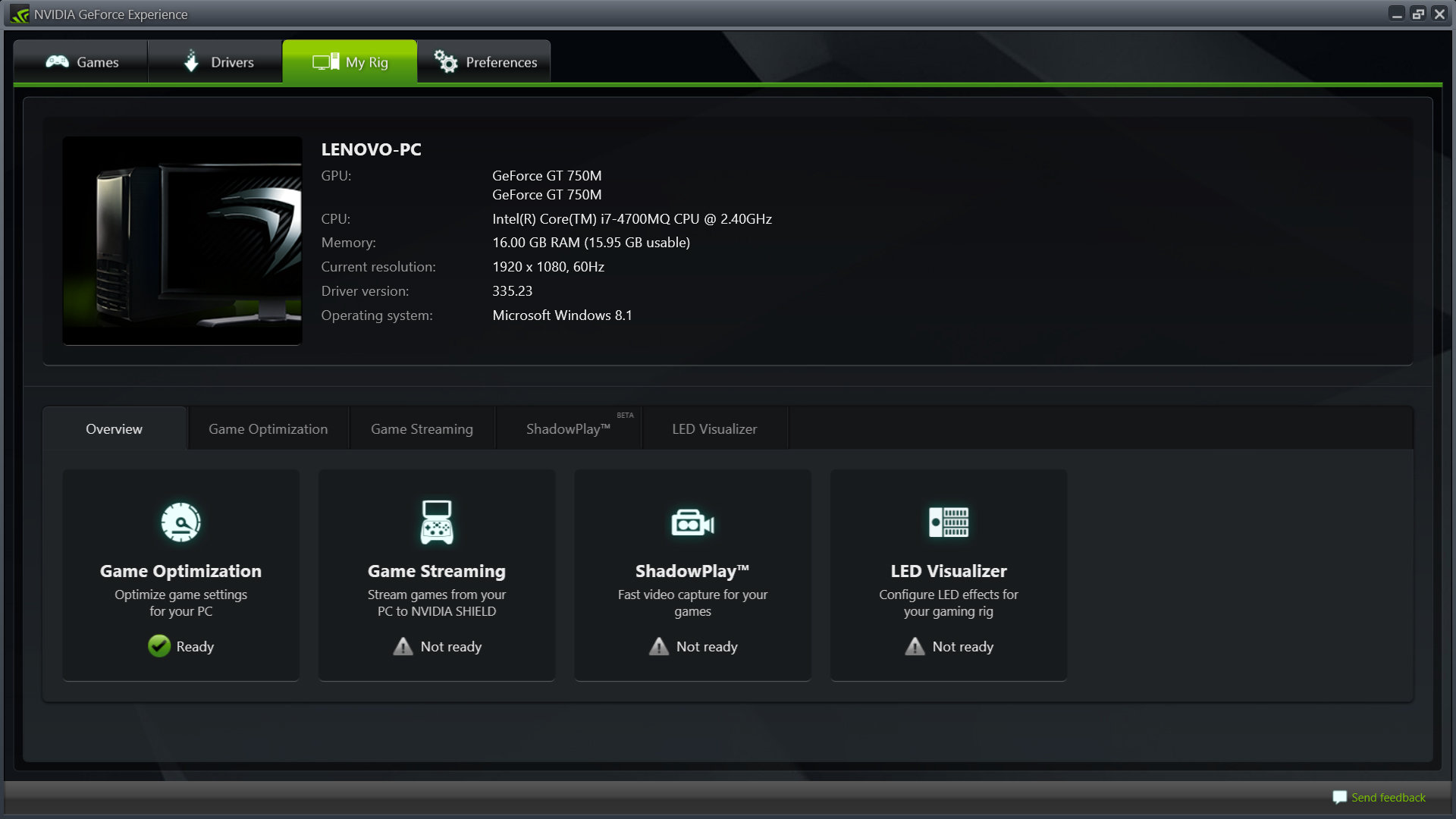This screenshot has width=1456, height=819.
Task: Click Not ready text under LED Visualizer
Action: pos(963,647)
